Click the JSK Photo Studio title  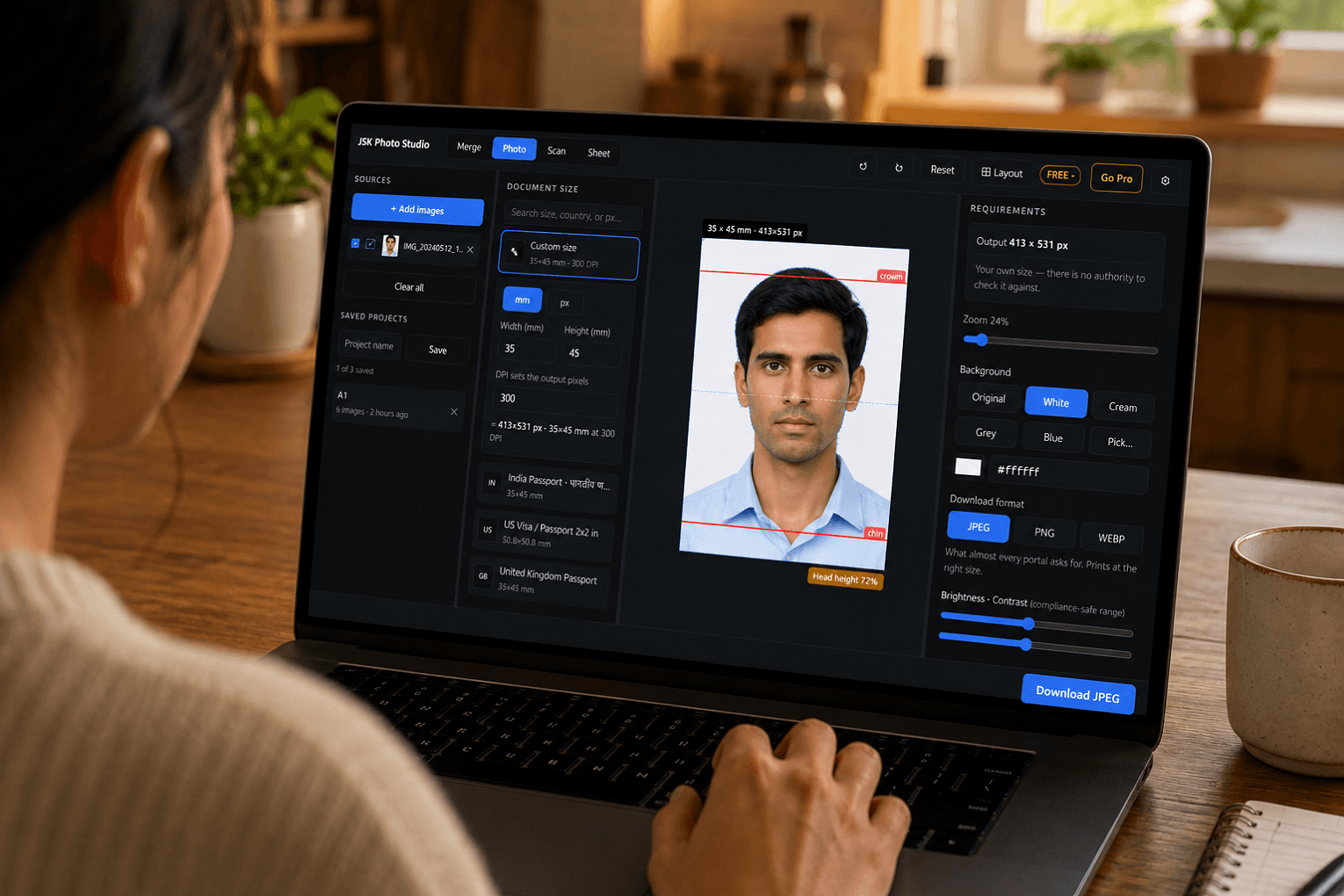(x=394, y=143)
